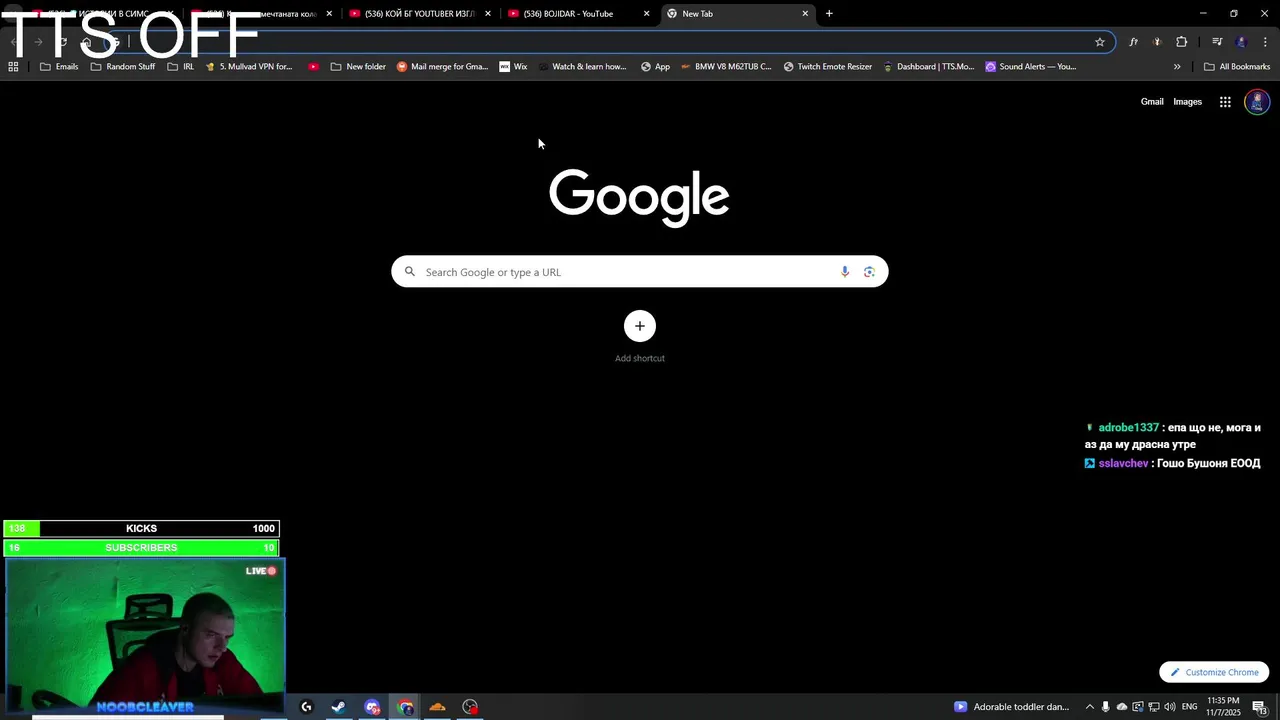Image resolution: width=1280 pixels, height=720 pixels.
Task: Open the YouTube icon bookmark
Action: (313, 67)
